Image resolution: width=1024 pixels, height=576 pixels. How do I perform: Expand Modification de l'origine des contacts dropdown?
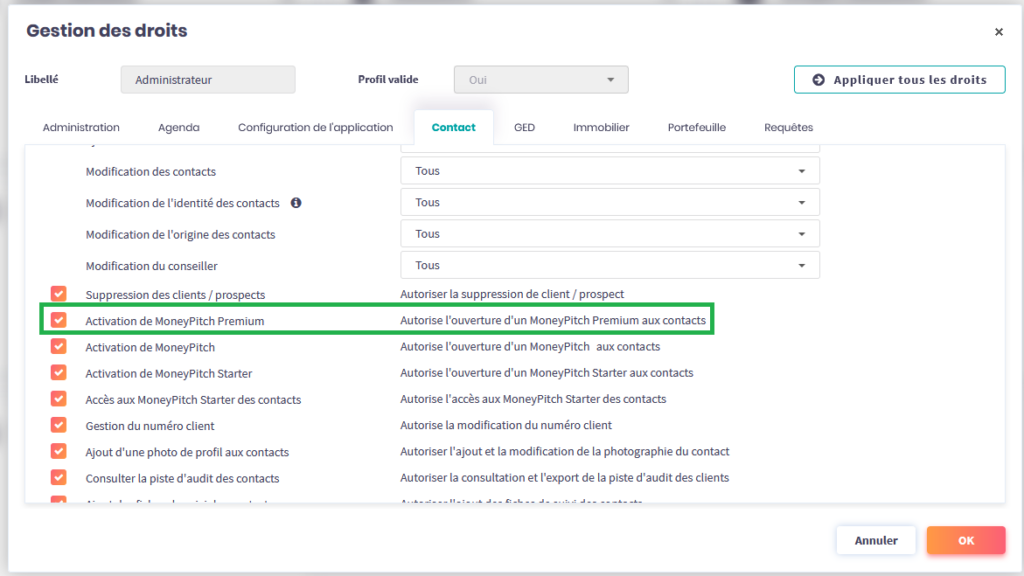pyautogui.click(x=610, y=234)
